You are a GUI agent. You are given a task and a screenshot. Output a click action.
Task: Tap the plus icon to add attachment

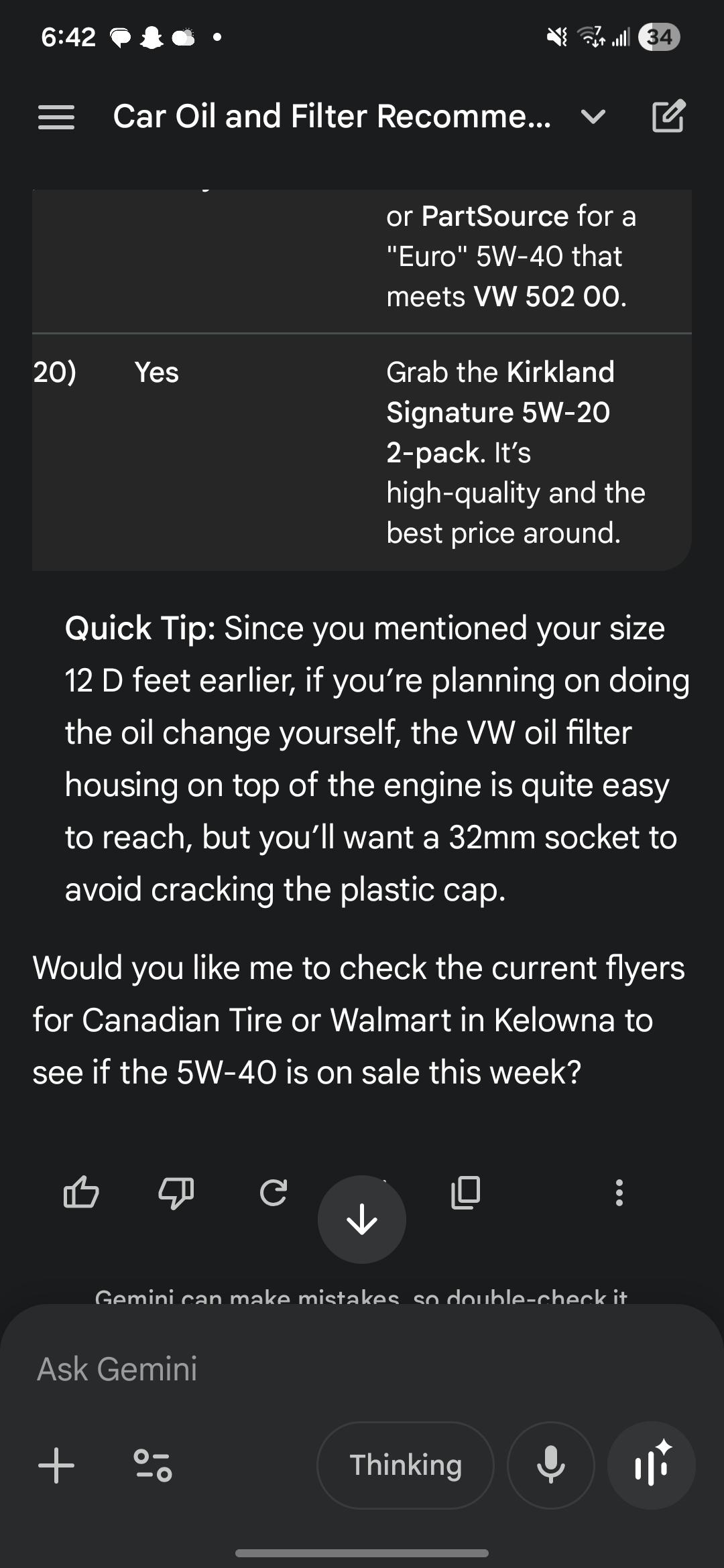pyautogui.click(x=56, y=1465)
